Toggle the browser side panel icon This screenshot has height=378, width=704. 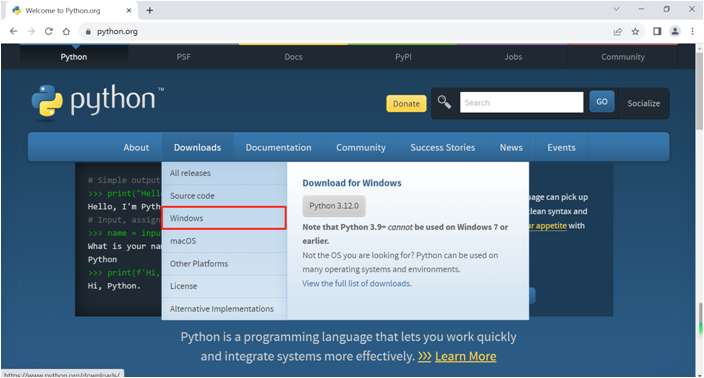tap(657, 31)
